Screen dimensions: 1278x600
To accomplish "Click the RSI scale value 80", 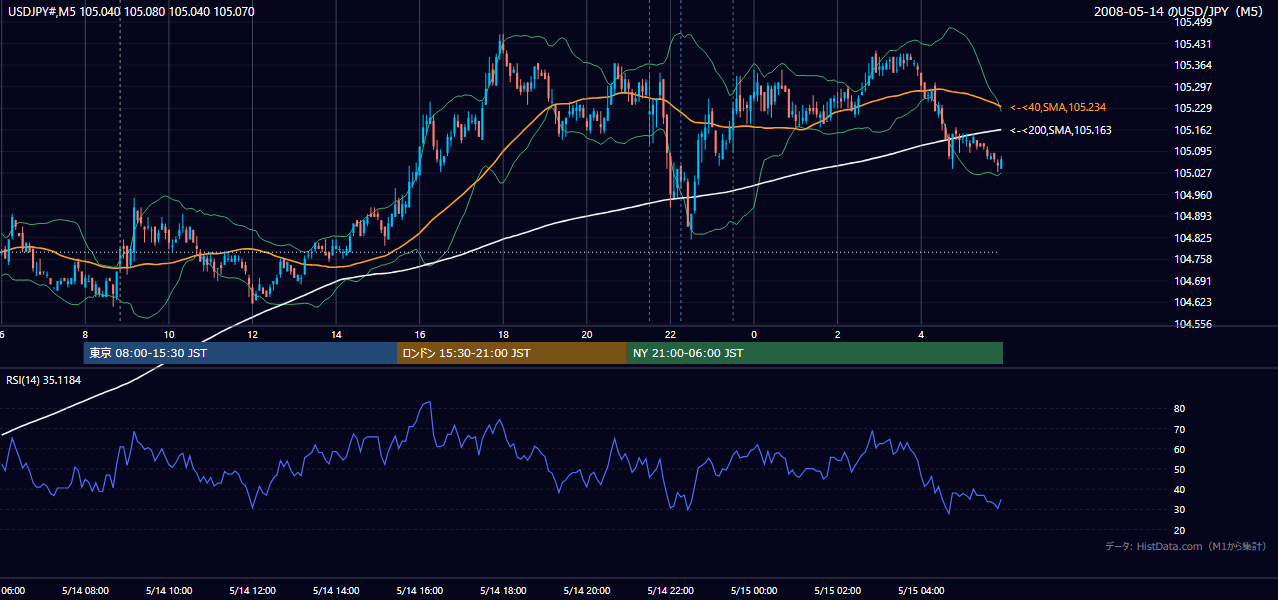I will click(x=1179, y=409).
